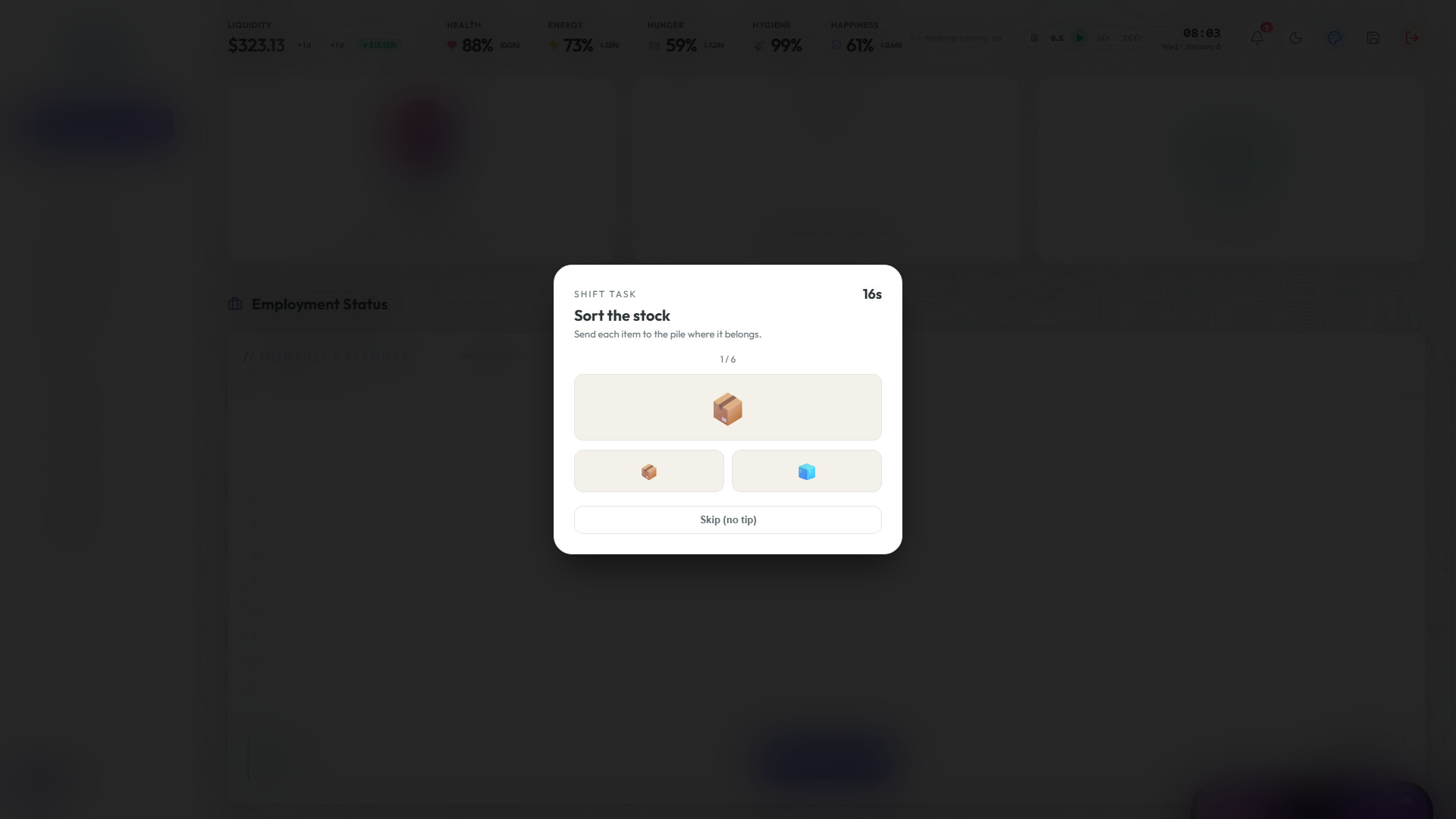The image size is (1456, 819).
Task: Click the Happiness 61% value
Action: coord(860,45)
